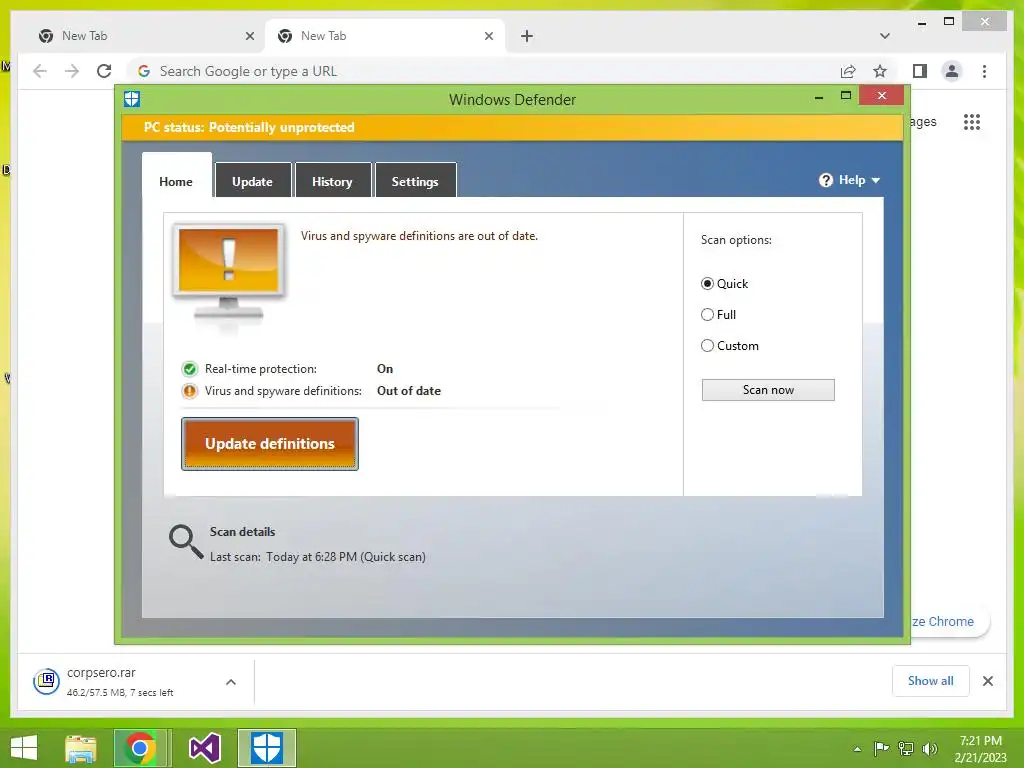The height and width of the screenshot is (768, 1024).
Task: Open File Explorer from taskbar
Action: coord(81,748)
